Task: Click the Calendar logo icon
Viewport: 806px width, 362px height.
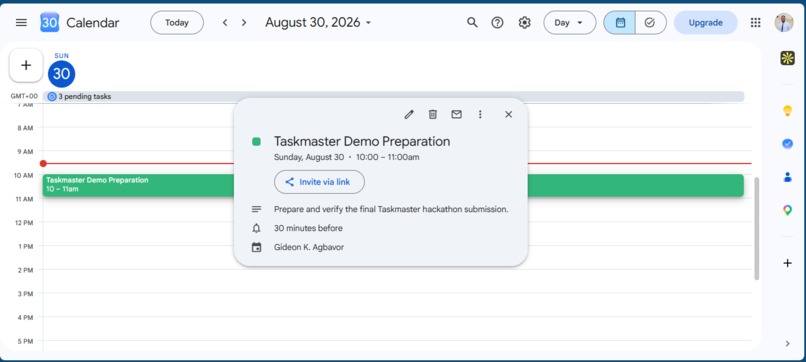Action: click(49, 23)
